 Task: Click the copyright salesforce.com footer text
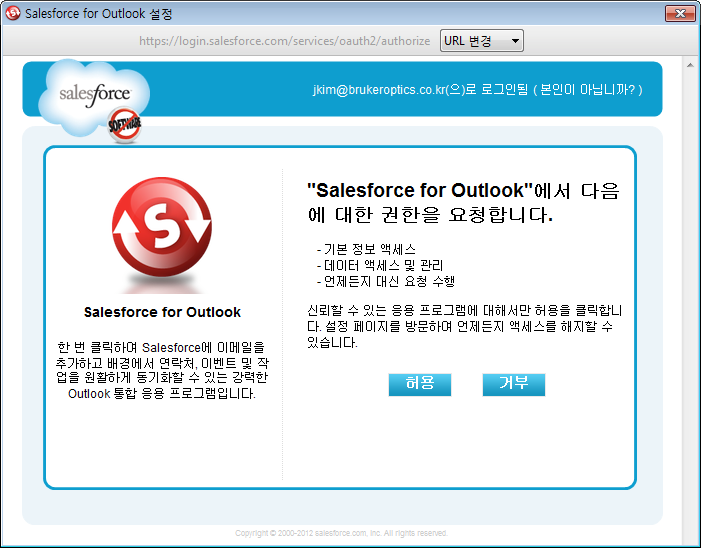341,533
